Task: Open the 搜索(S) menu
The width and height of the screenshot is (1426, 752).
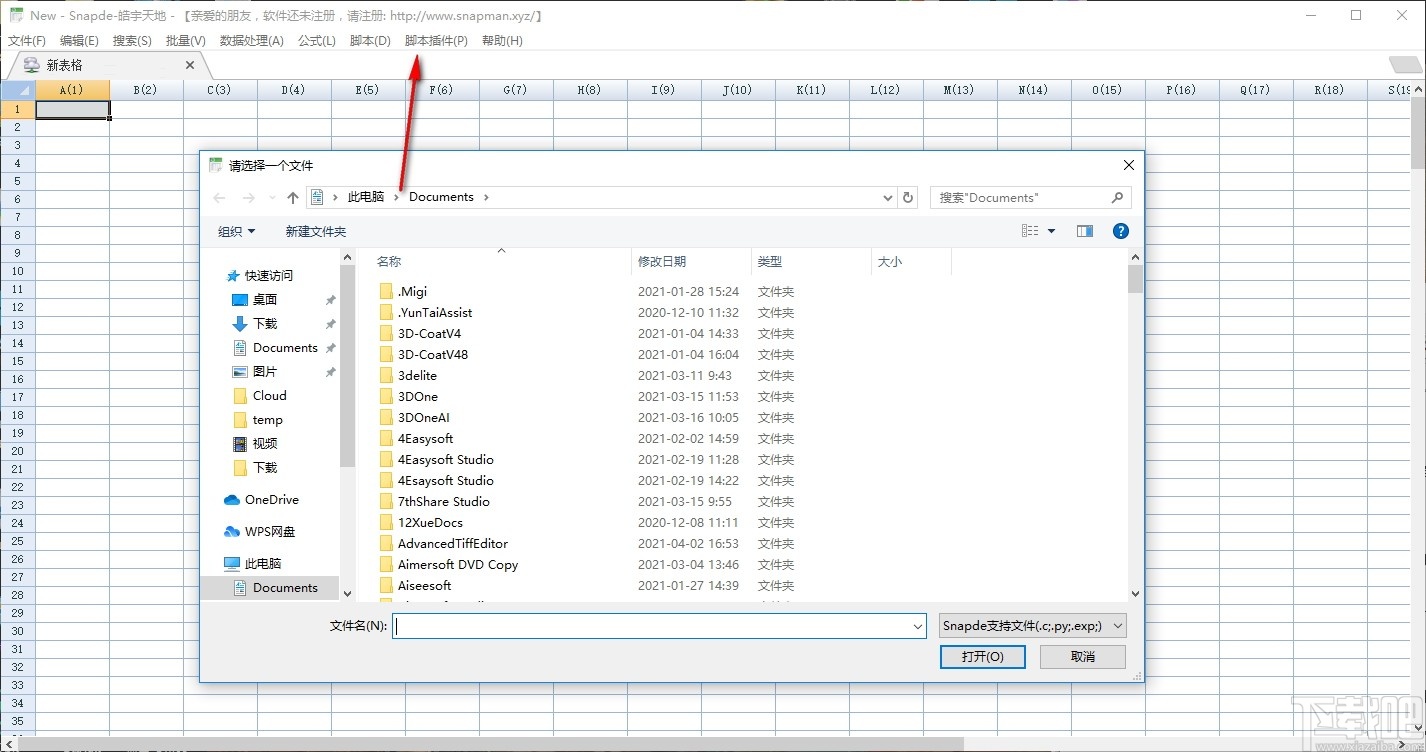Action: 132,41
